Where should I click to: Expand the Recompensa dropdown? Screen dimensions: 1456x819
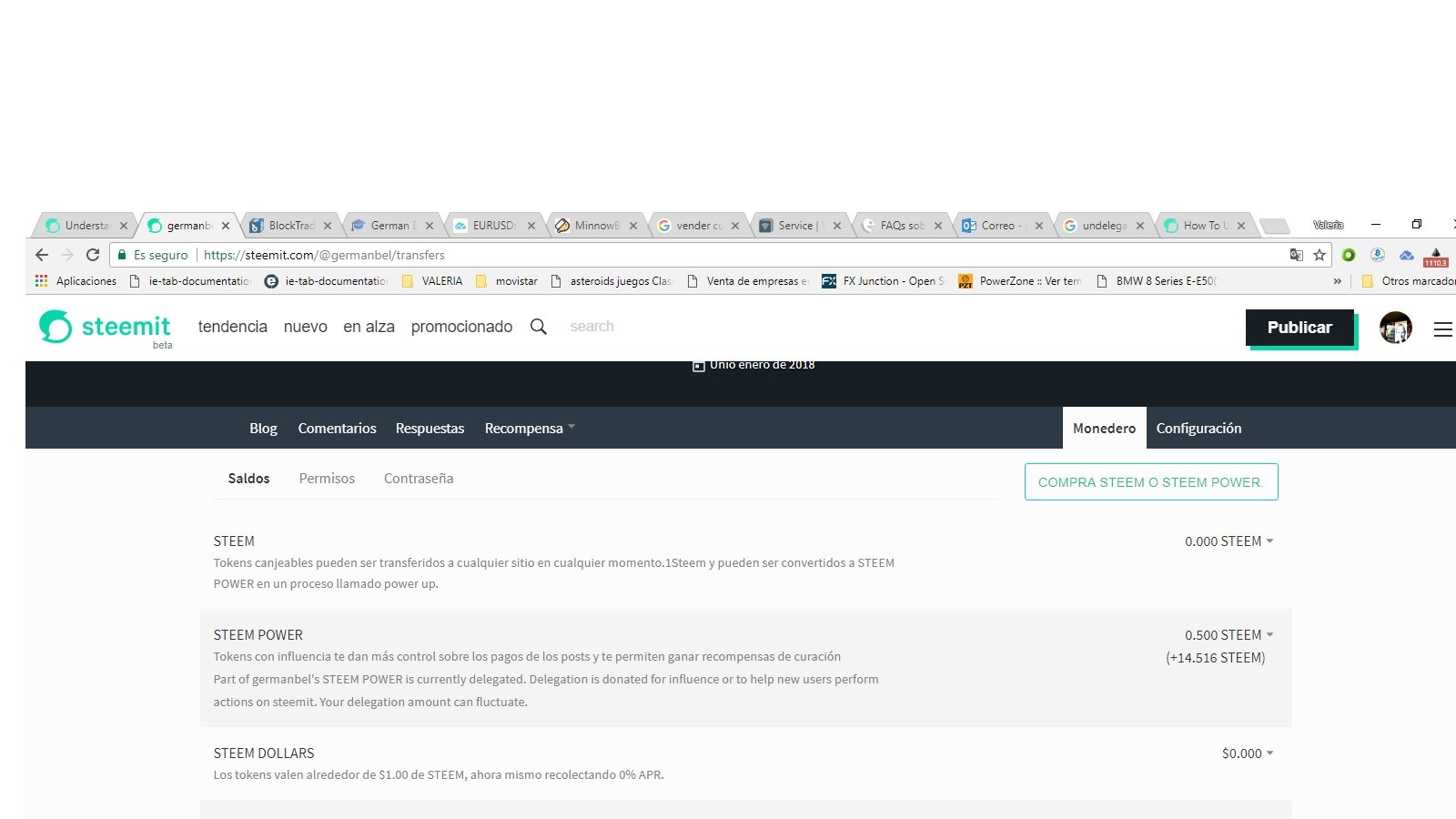pos(530,428)
